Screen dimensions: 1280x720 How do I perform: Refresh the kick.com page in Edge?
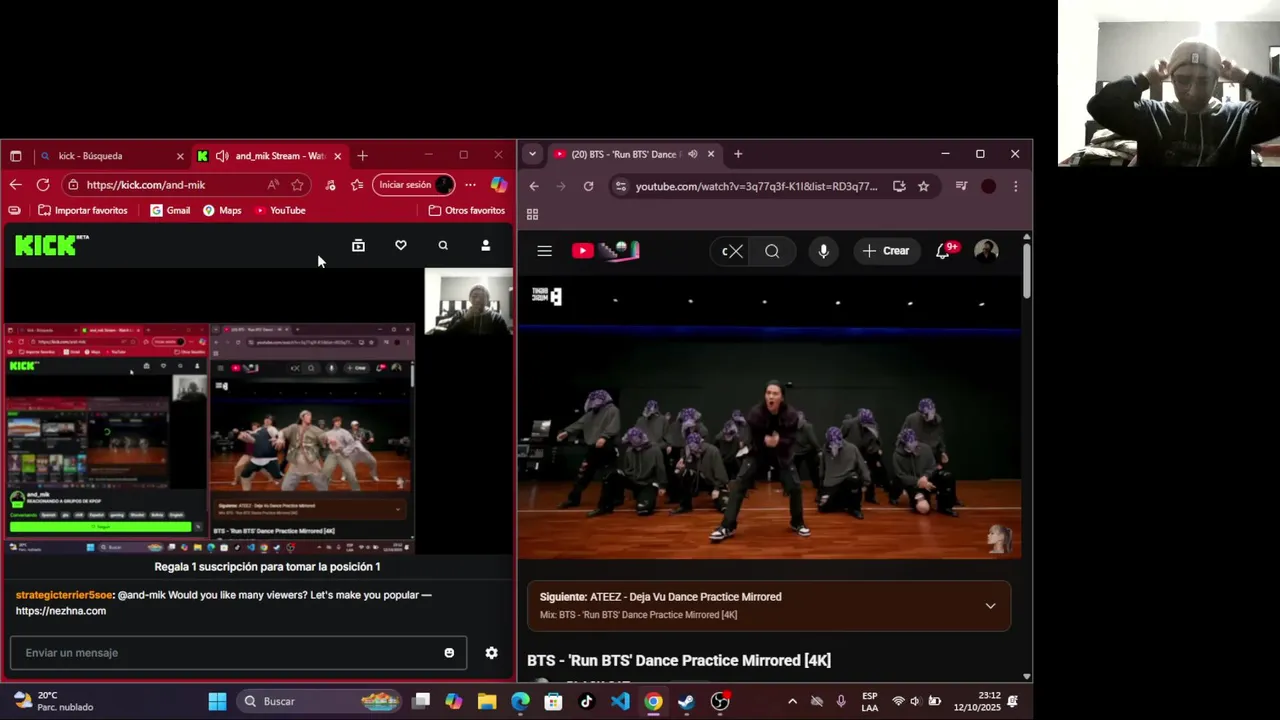pyautogui.click(x=43, y=185)
